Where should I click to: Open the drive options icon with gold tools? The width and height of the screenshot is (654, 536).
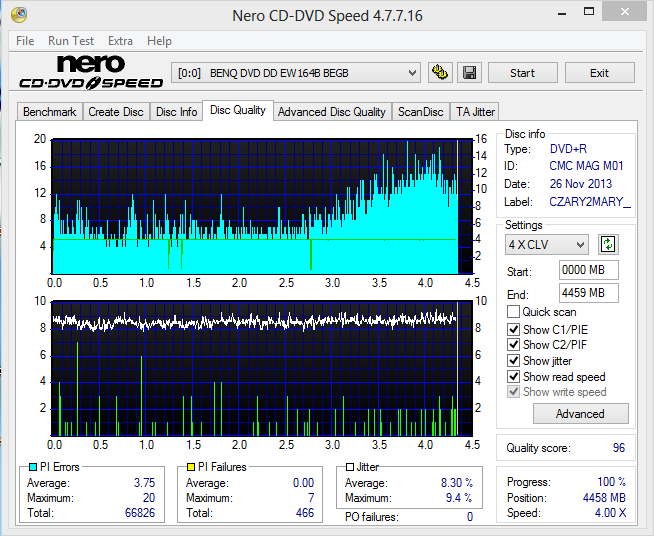click(x=440, y=73)
